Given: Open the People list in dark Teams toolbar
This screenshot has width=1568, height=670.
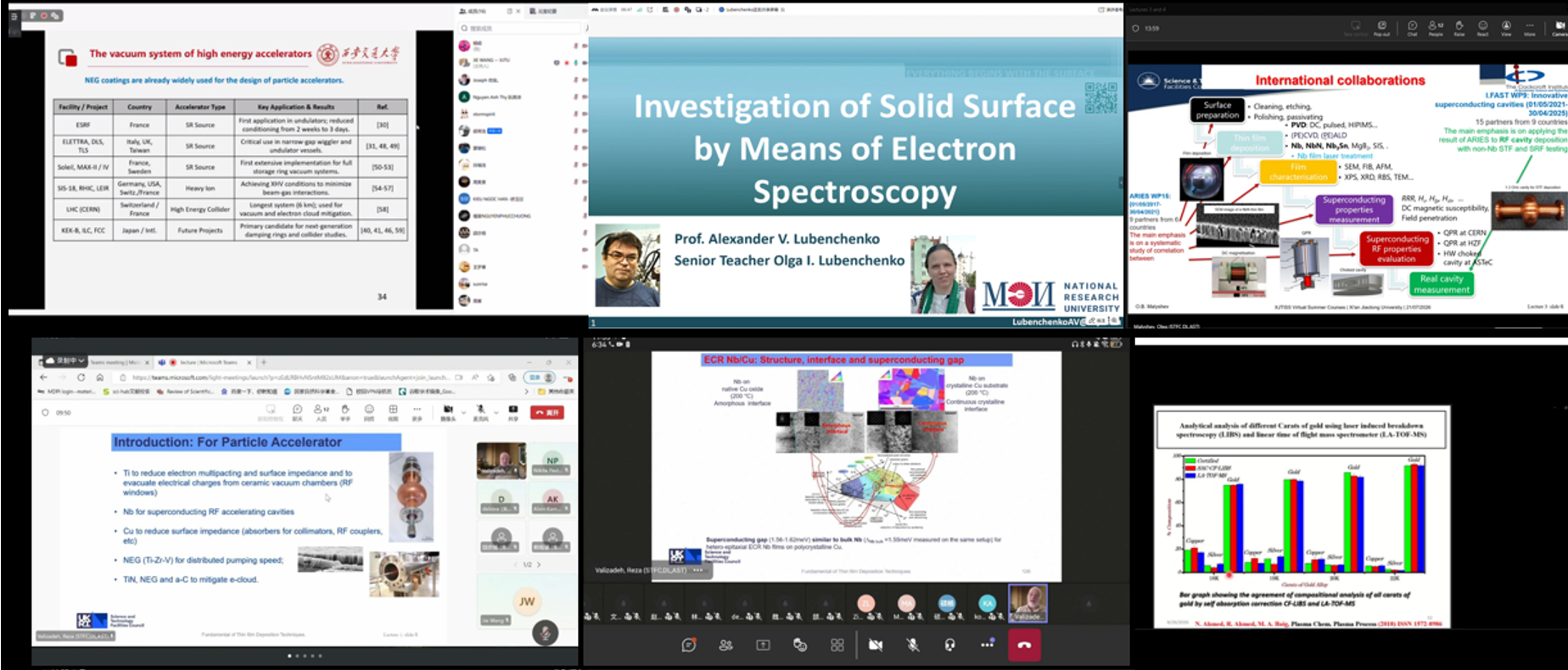Looking at the screenshot, I should point(1436,27).
